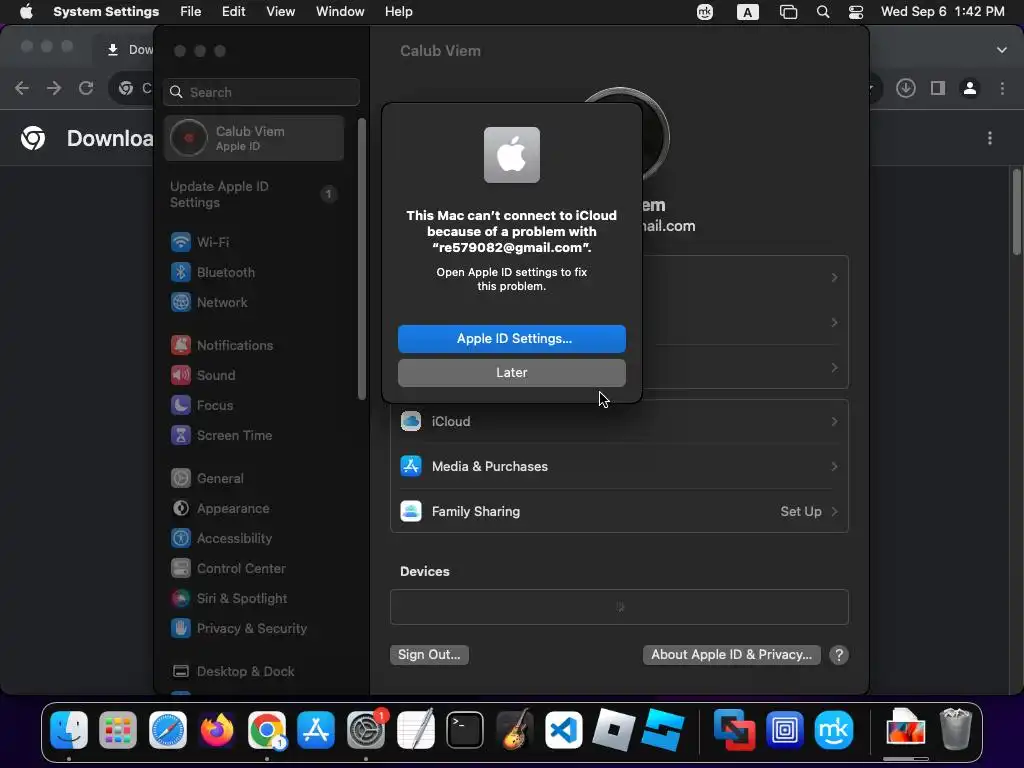Open the Trash in the Dock
This screenshot has width=1024, height=768.
(955, 730)
